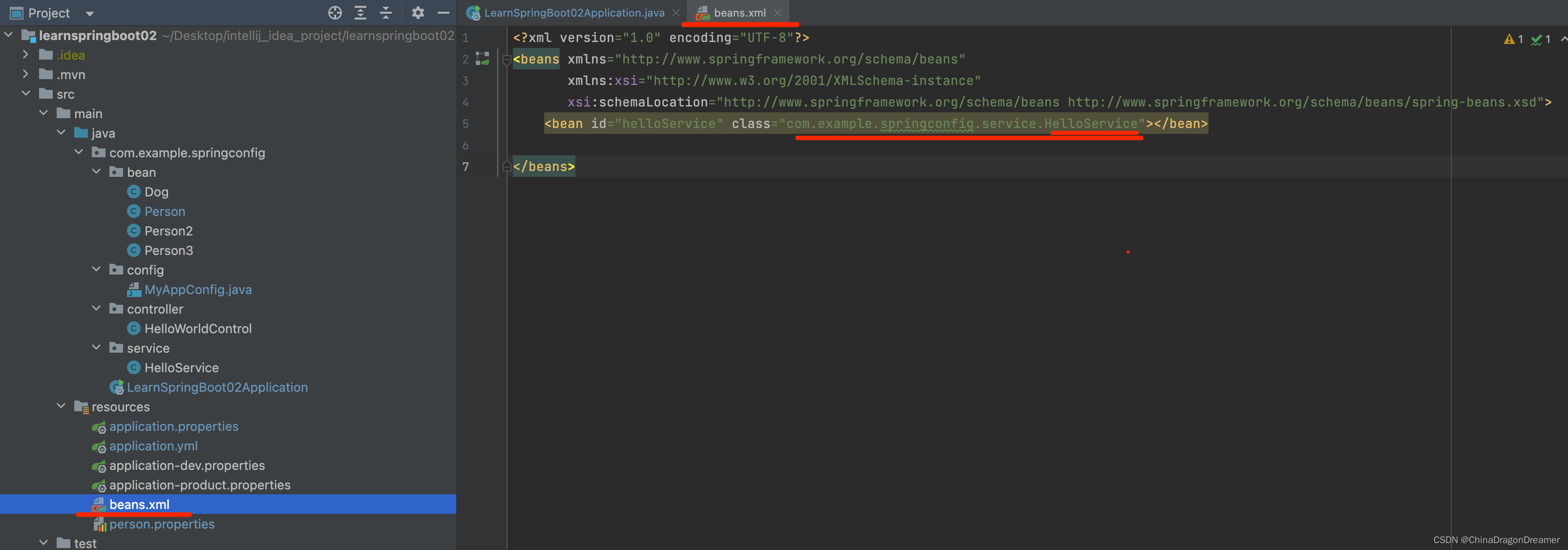The width and height of the screenshot is (1568, 550).
Task: Open person.properties file
Action: coord(162,524)
